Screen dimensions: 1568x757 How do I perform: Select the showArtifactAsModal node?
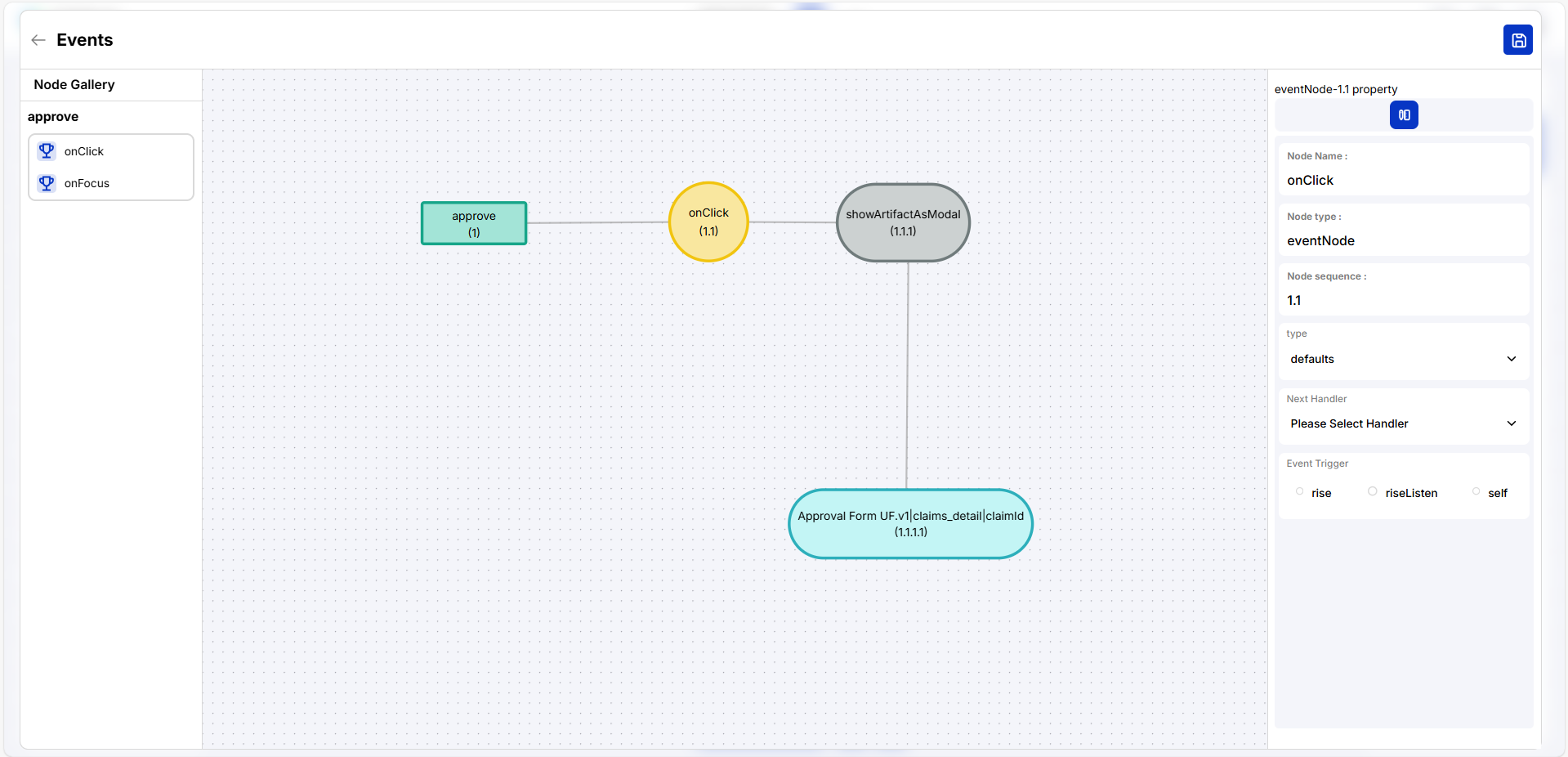coord(902,222)
